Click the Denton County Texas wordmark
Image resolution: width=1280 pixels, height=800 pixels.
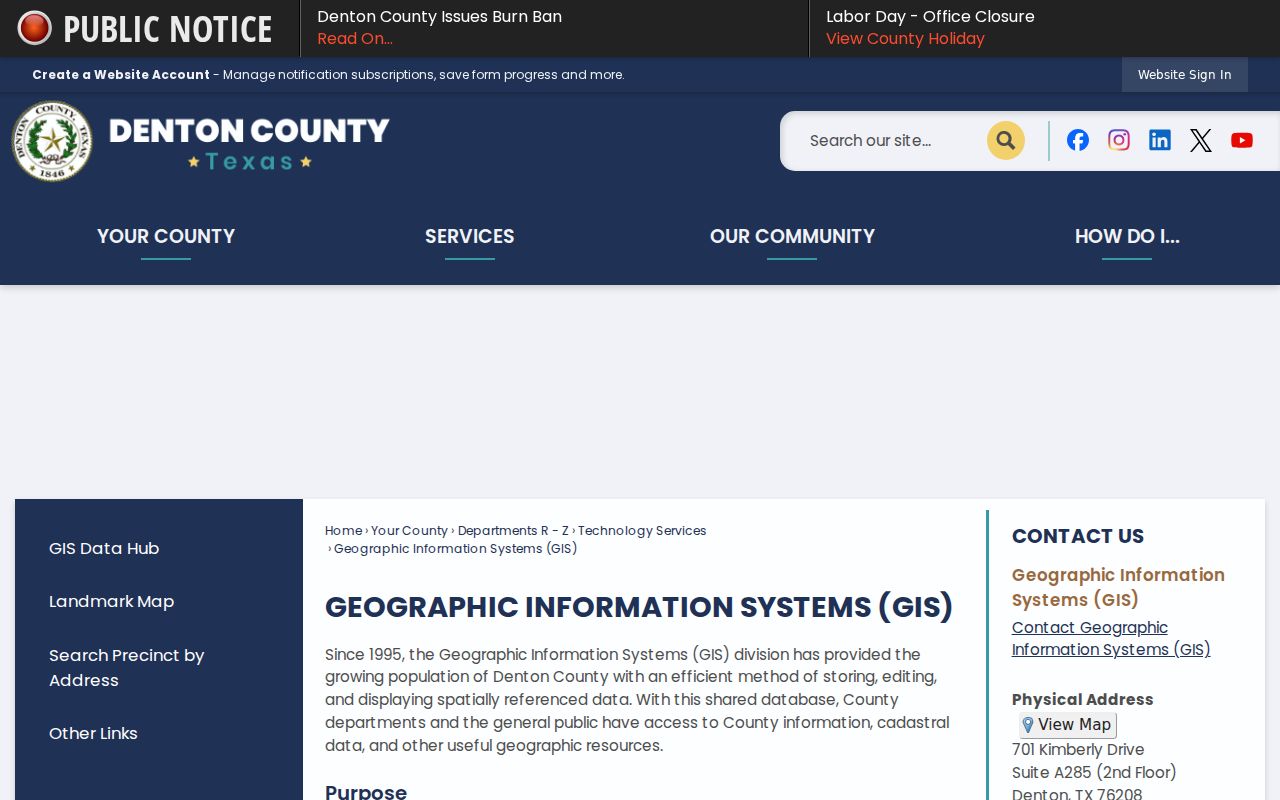(x=249, y=143)
